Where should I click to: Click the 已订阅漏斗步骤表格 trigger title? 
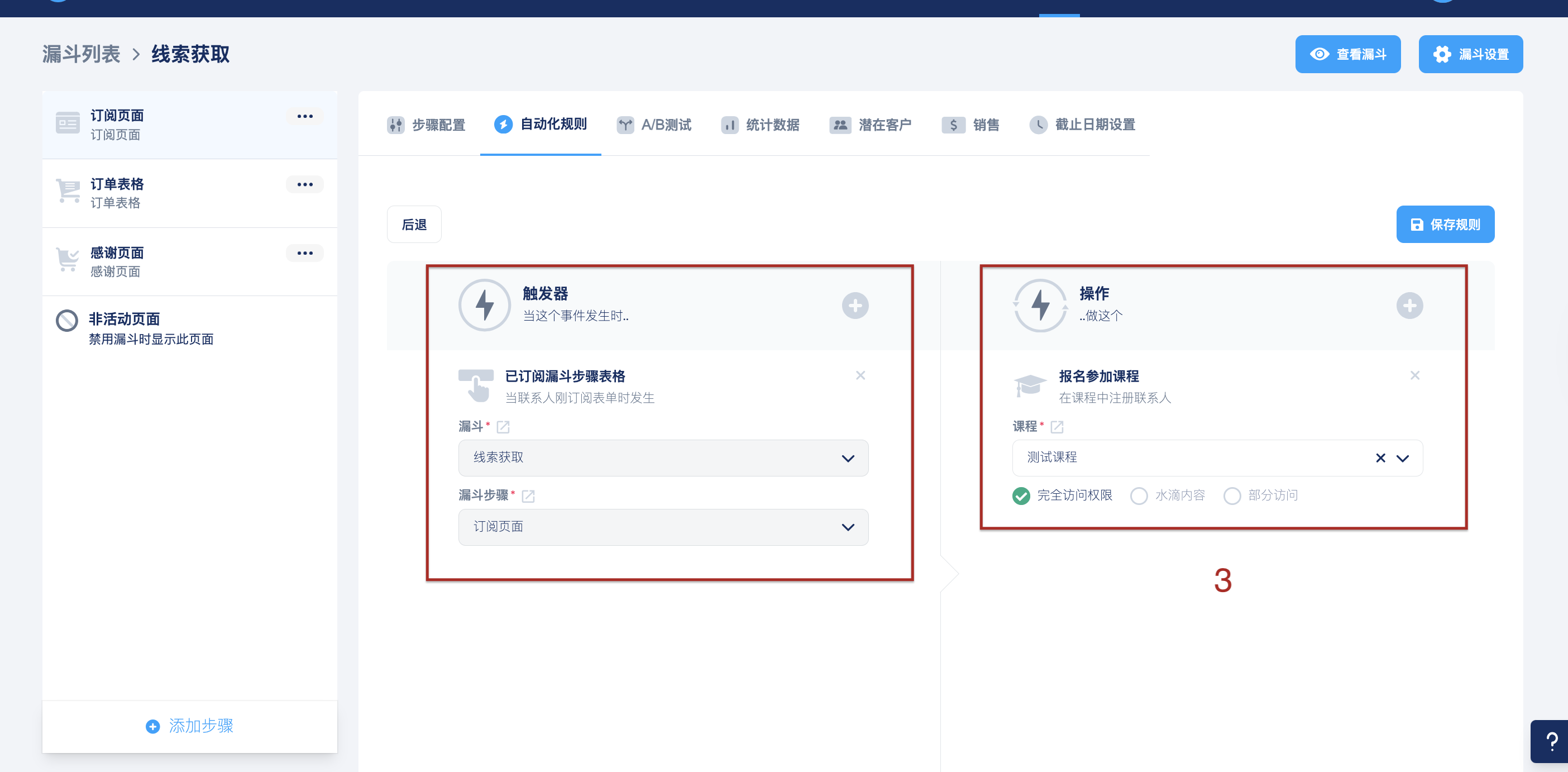pos(565,377)
